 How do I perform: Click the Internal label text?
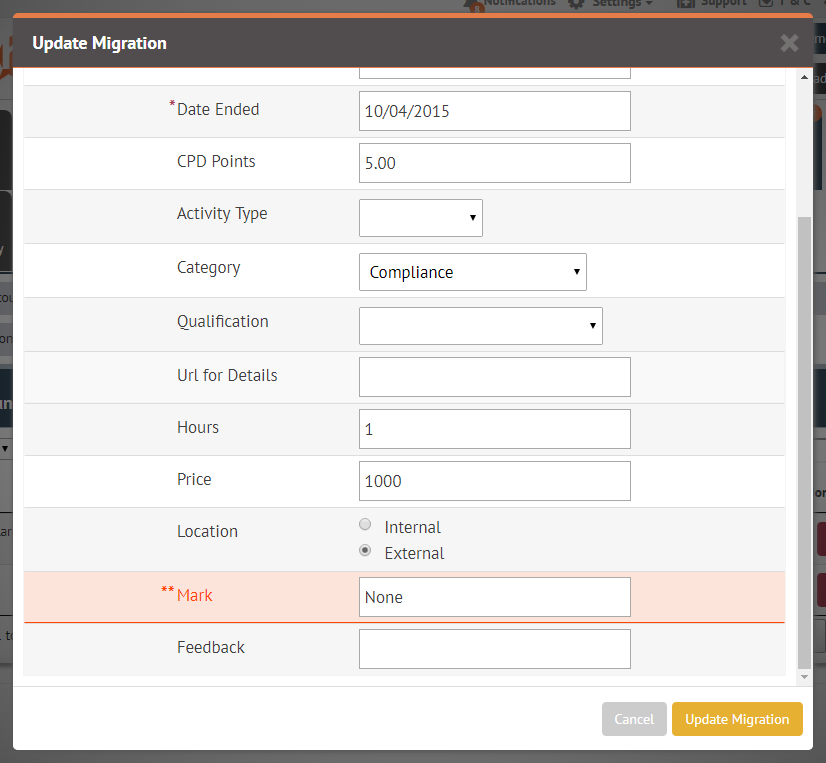coord(412,527)
